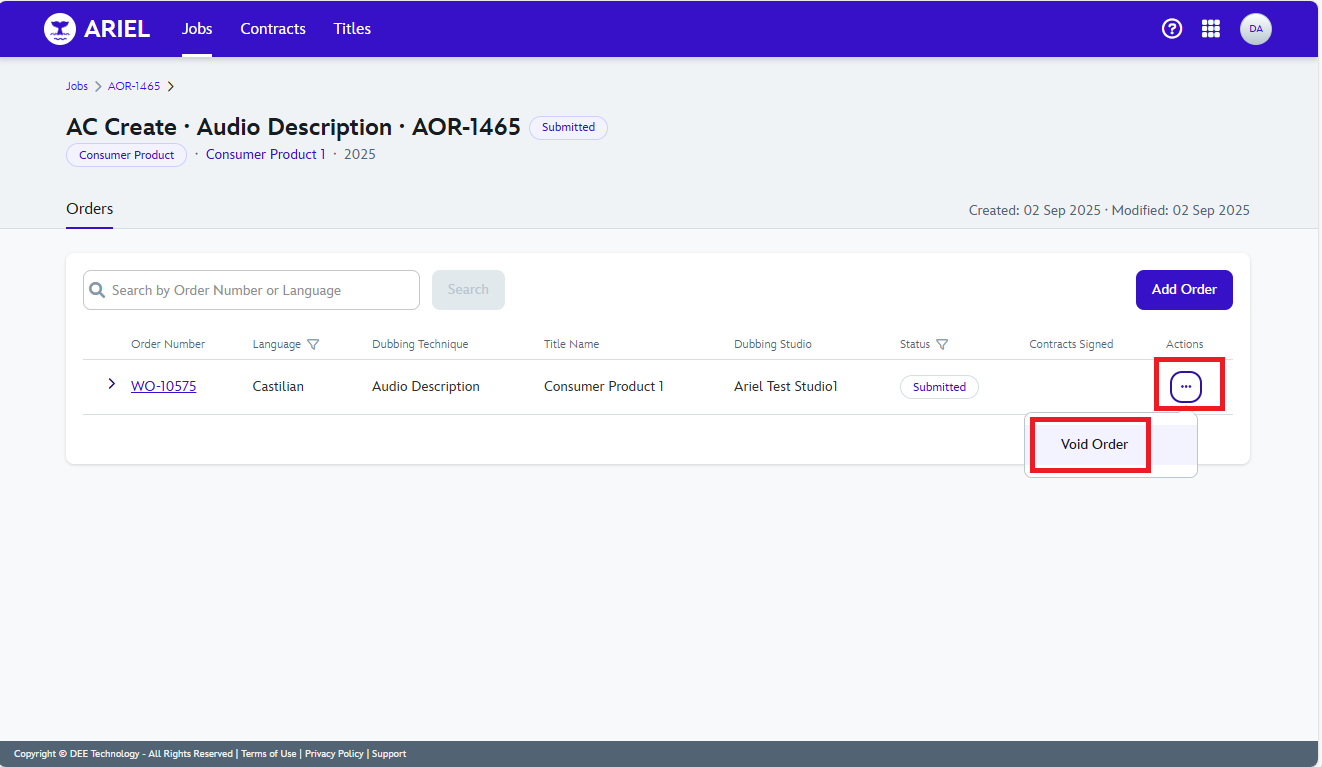Click the DA user avatar
The image size is (1322, 767).
[x=1255, y=28]
